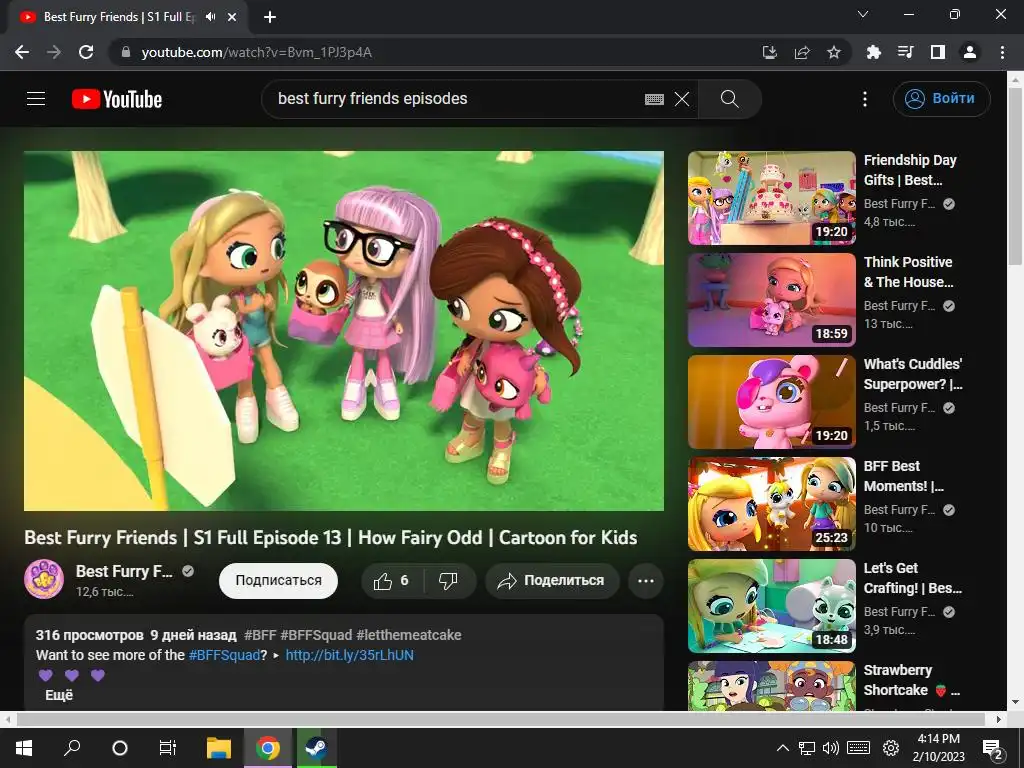1024x768 pixels.
Task: Run the search with the magnifier button
Action: 729,99
